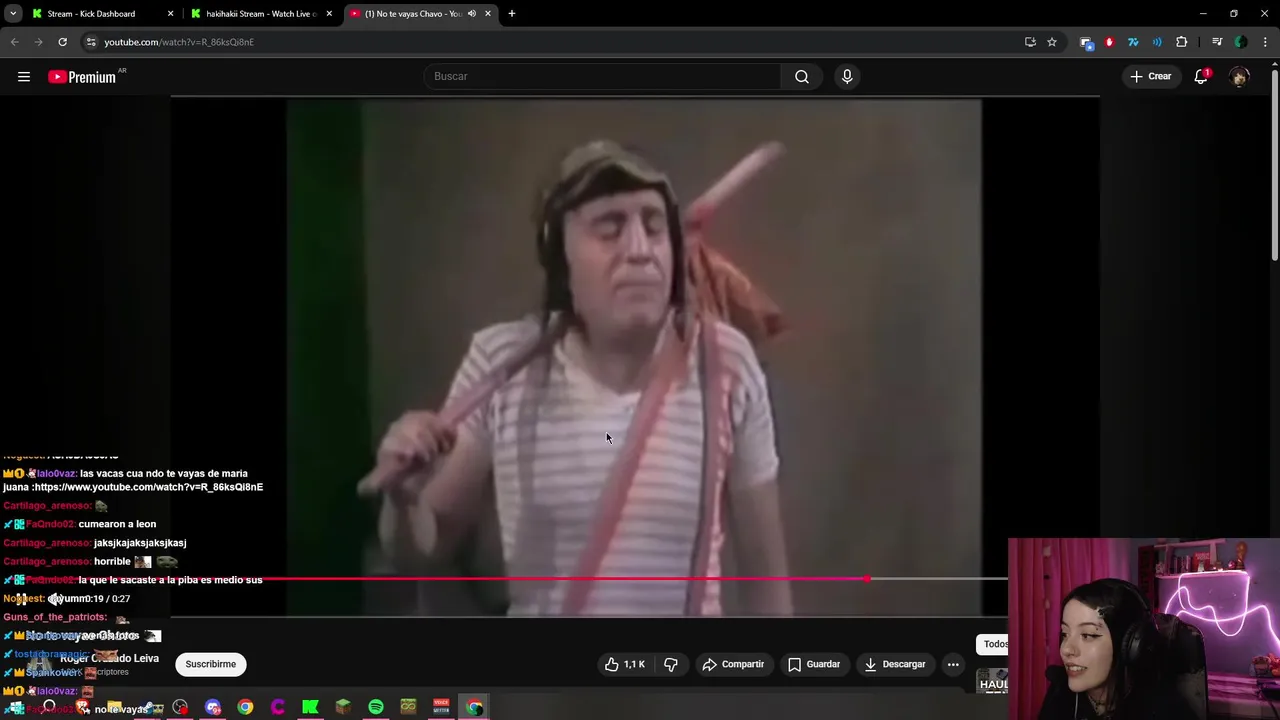Open the picture-in-picture extension icon
The image size is (1280, 720).
point(1086,42)
